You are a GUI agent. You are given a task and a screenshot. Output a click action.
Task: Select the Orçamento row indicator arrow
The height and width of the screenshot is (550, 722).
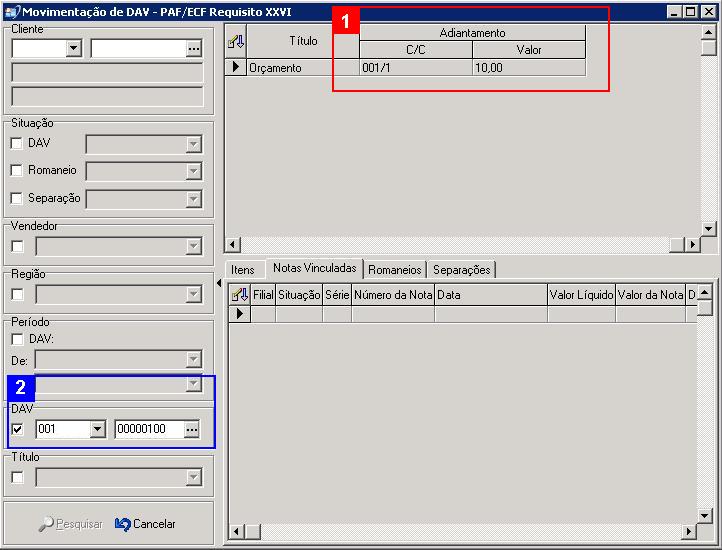(x=236, y=67)
